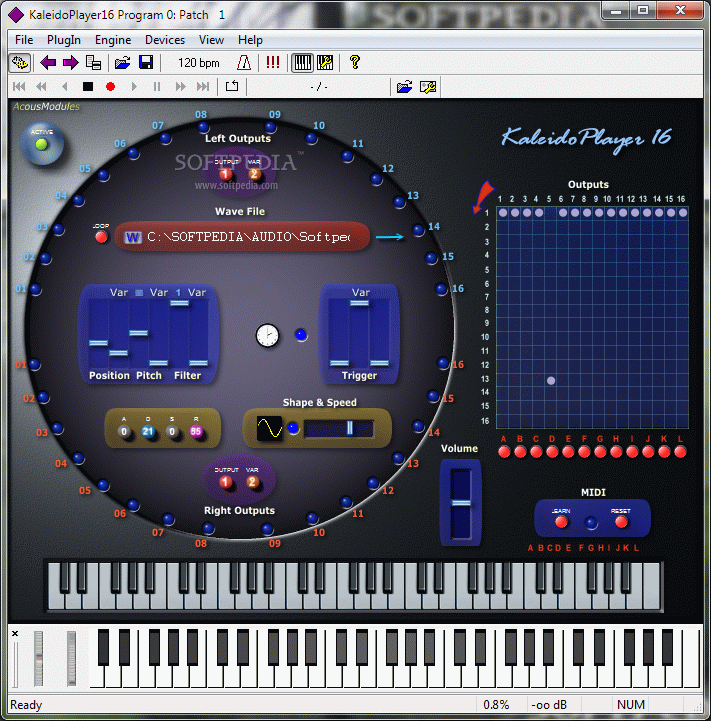Click the MIDI RESET red button
The image size is (711, 721).
click(621, 522)
